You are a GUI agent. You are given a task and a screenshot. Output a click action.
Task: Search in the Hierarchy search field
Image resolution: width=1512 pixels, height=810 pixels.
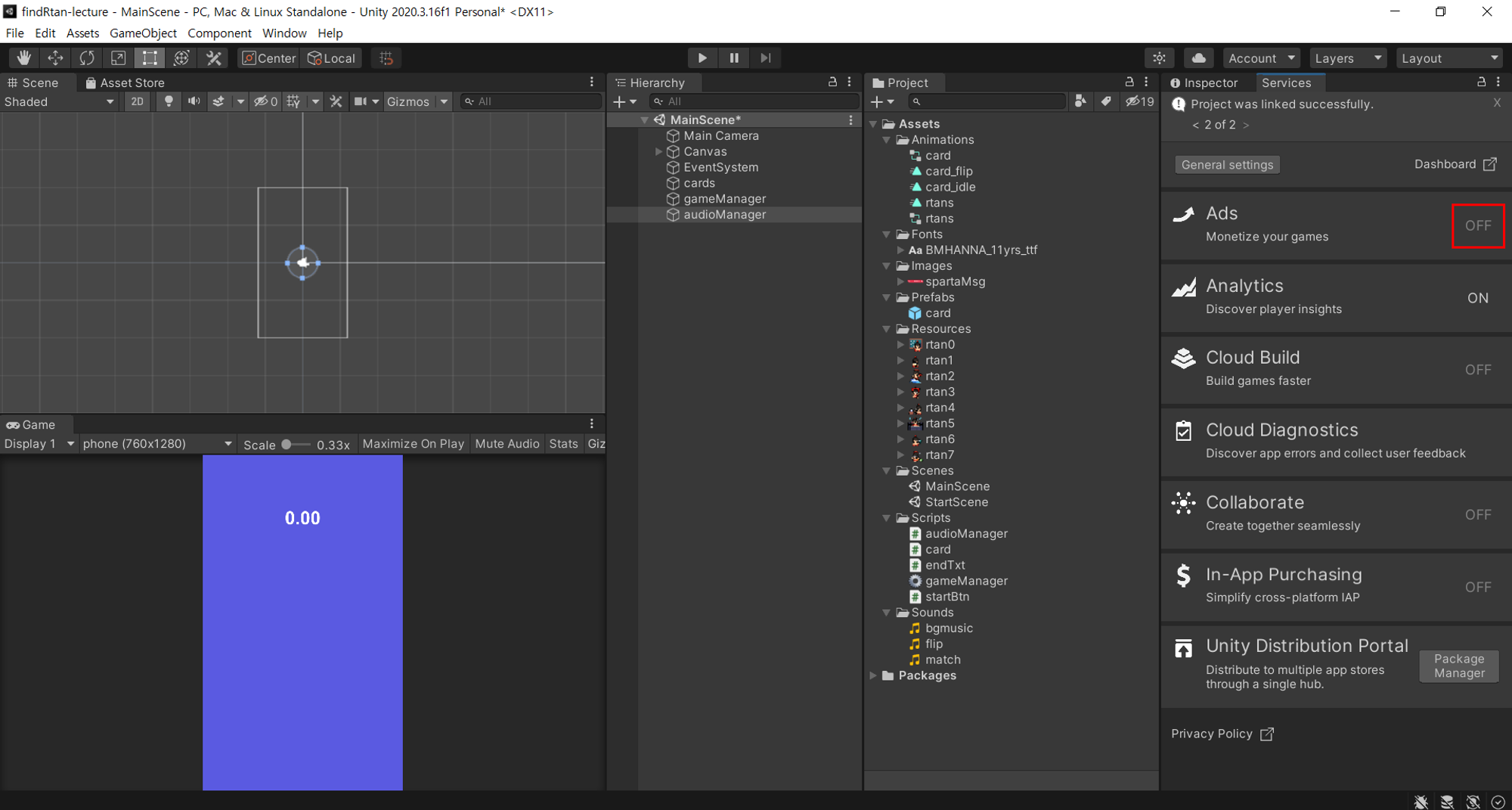(x=754, y=101)
